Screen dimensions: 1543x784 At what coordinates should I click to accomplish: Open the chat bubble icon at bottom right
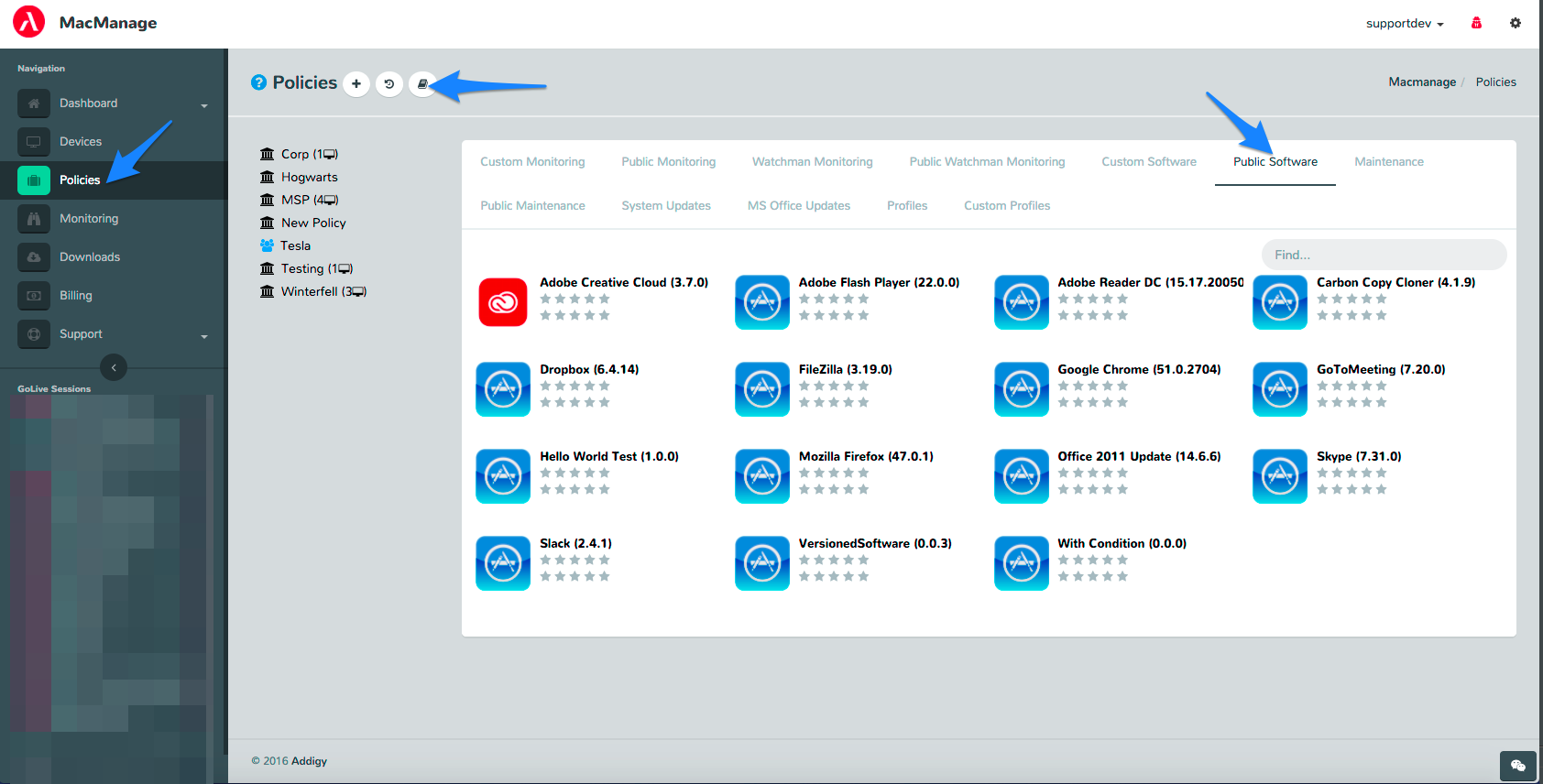point(1517,766)
